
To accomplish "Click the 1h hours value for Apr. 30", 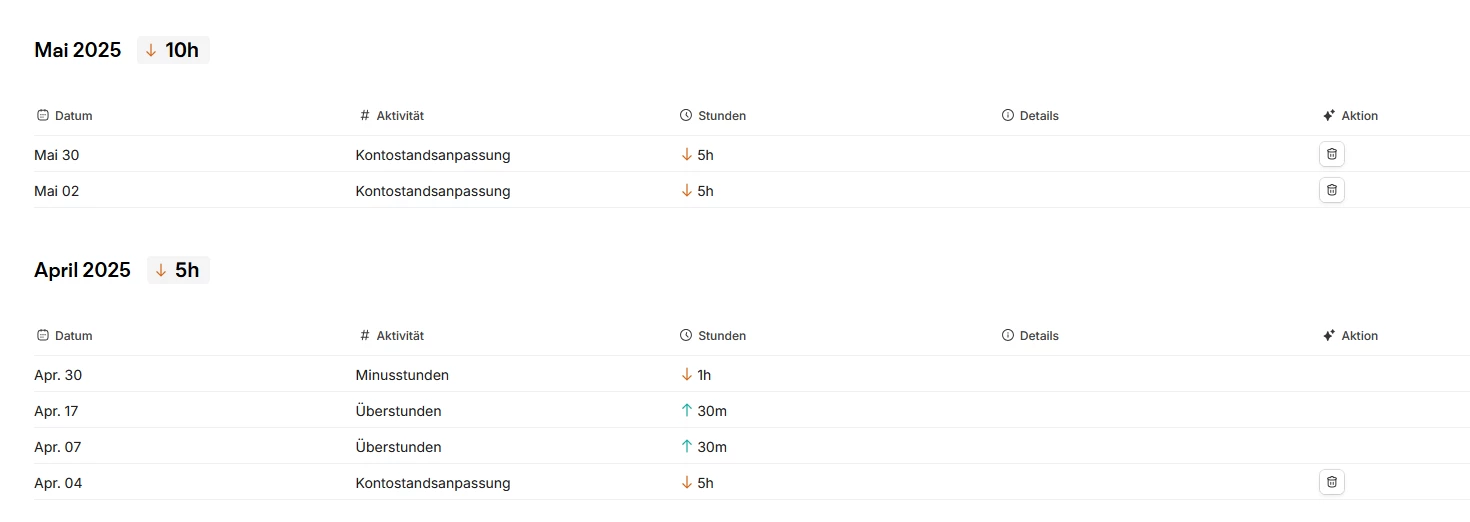I will [703, 375].
